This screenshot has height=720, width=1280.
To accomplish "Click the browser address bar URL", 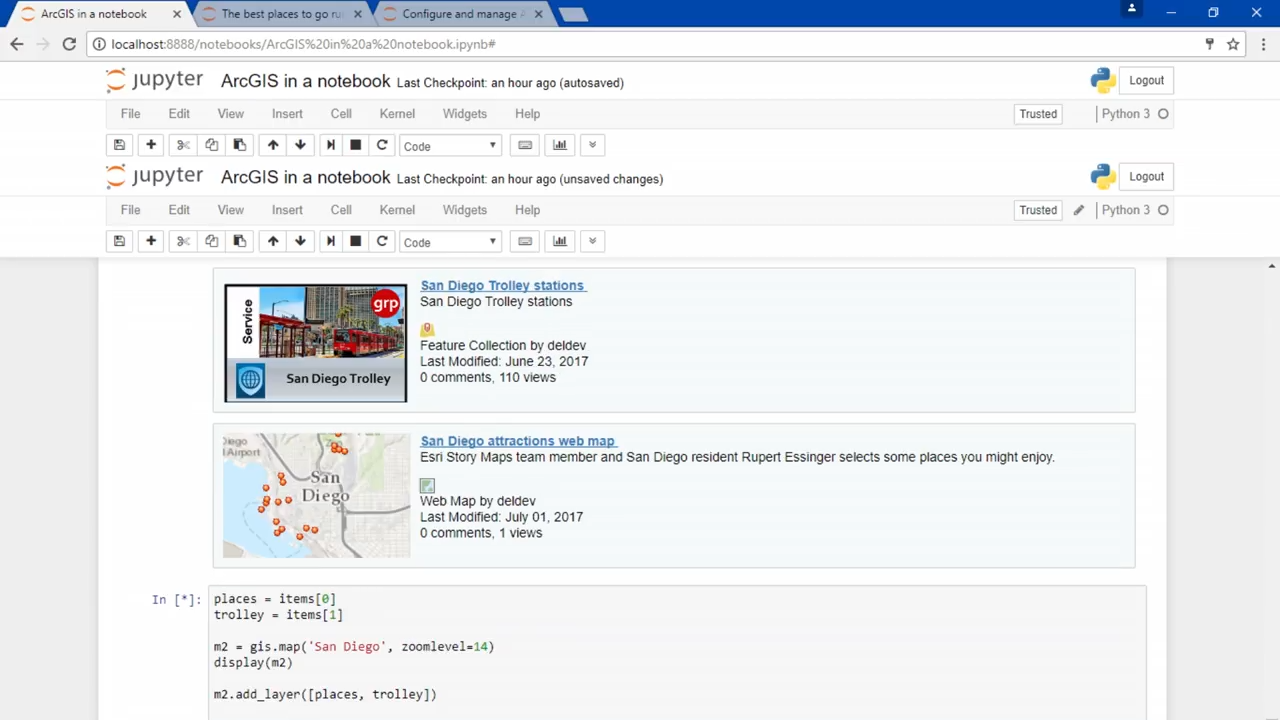I will click(304, 44).
